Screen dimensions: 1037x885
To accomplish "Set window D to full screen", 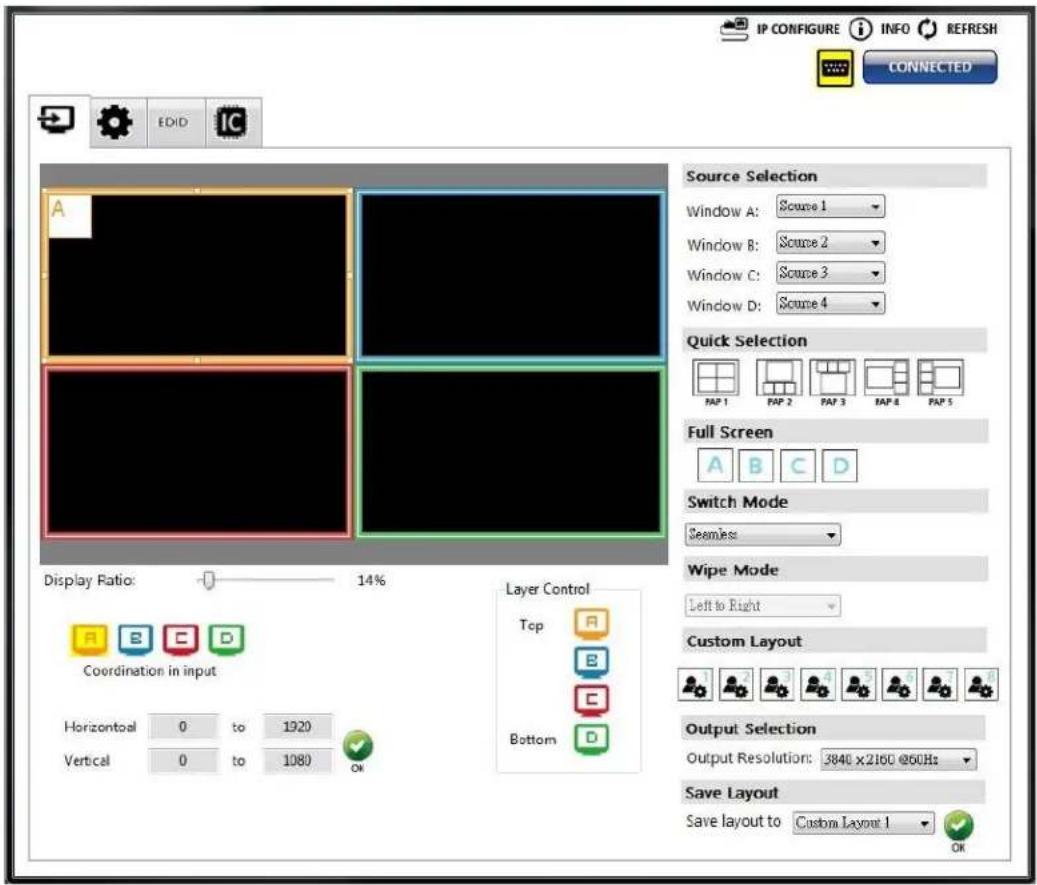I will point(840,466).
